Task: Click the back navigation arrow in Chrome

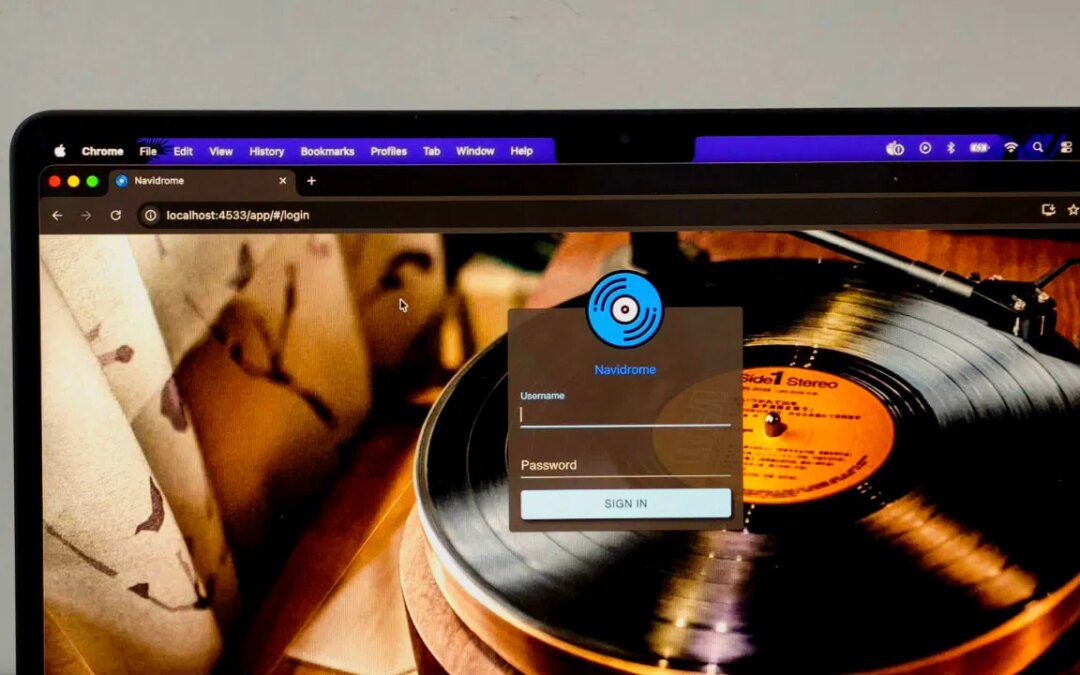Action: (x=57, y=215)
